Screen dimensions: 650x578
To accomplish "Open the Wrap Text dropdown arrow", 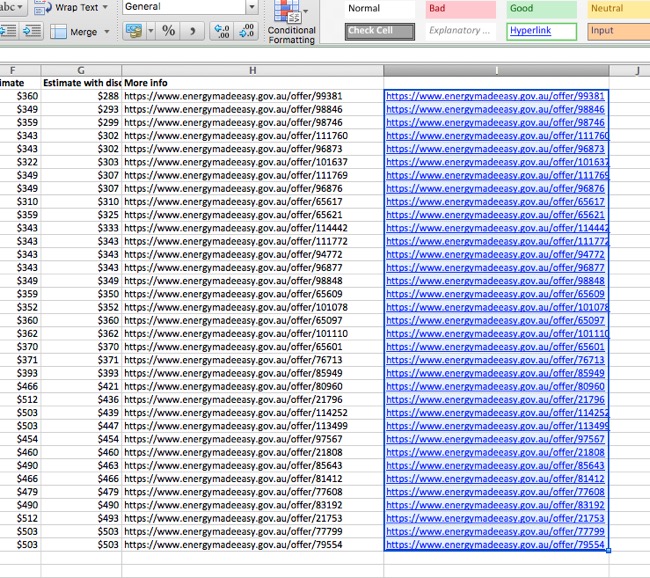I will [105, 7].
